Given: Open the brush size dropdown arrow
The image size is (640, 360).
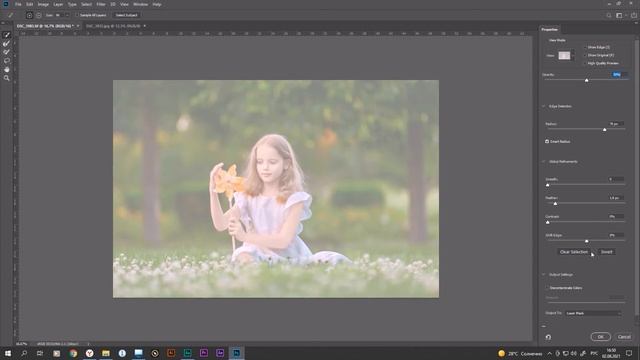Looking at the screenshot, I should pyautogui.click(x=67, y=15).
